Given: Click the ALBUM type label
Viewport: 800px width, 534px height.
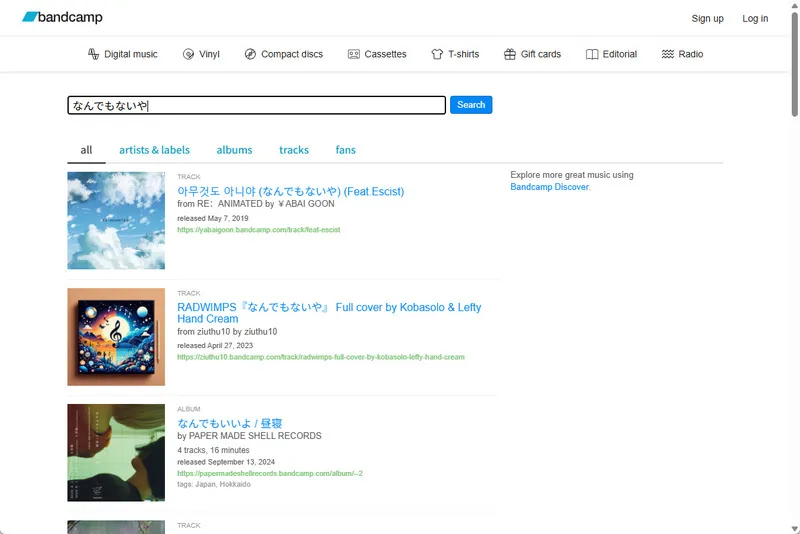Looking at the screenshot, I should tap(189, 409).
